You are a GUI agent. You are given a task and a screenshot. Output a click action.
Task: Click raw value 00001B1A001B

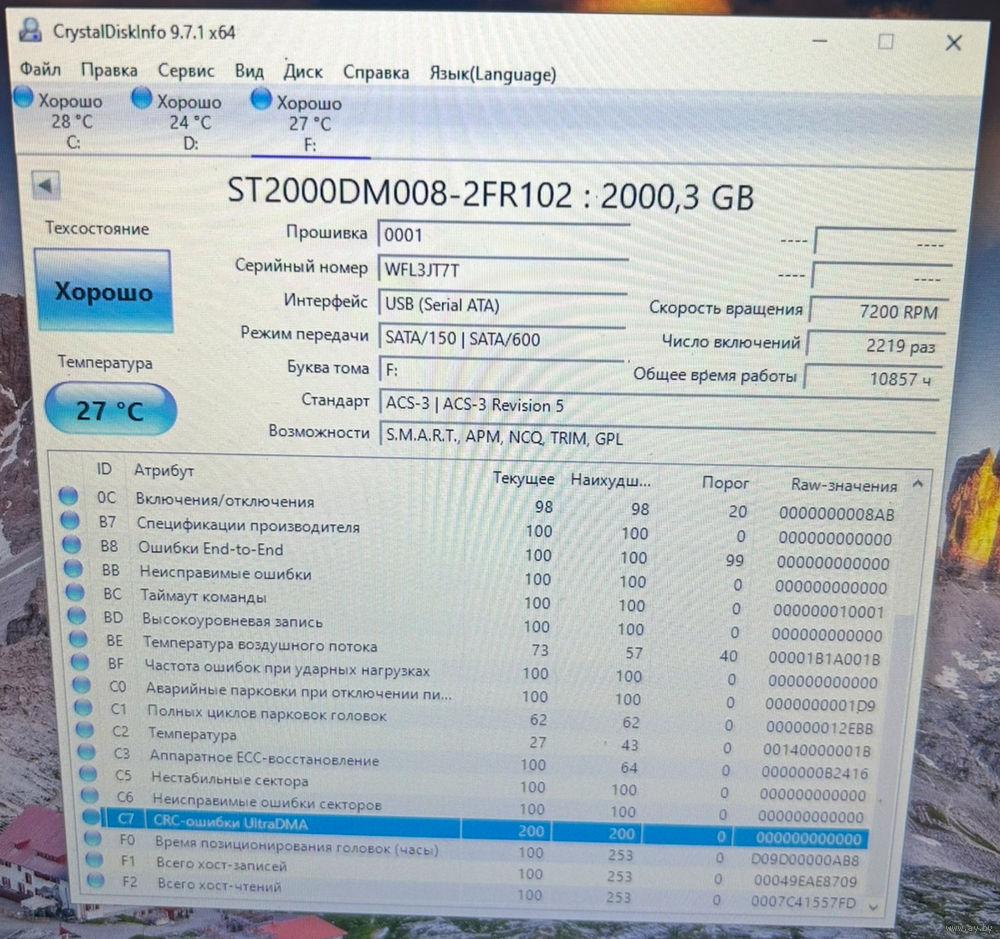[x=824, y=658]
